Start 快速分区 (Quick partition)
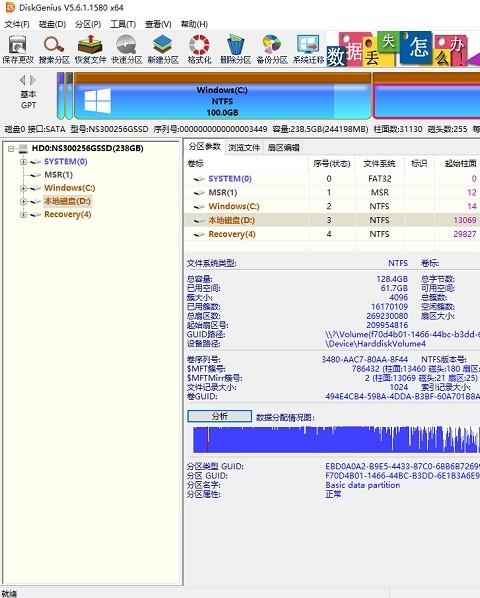 pyautogui.click(x=126, y=49)
